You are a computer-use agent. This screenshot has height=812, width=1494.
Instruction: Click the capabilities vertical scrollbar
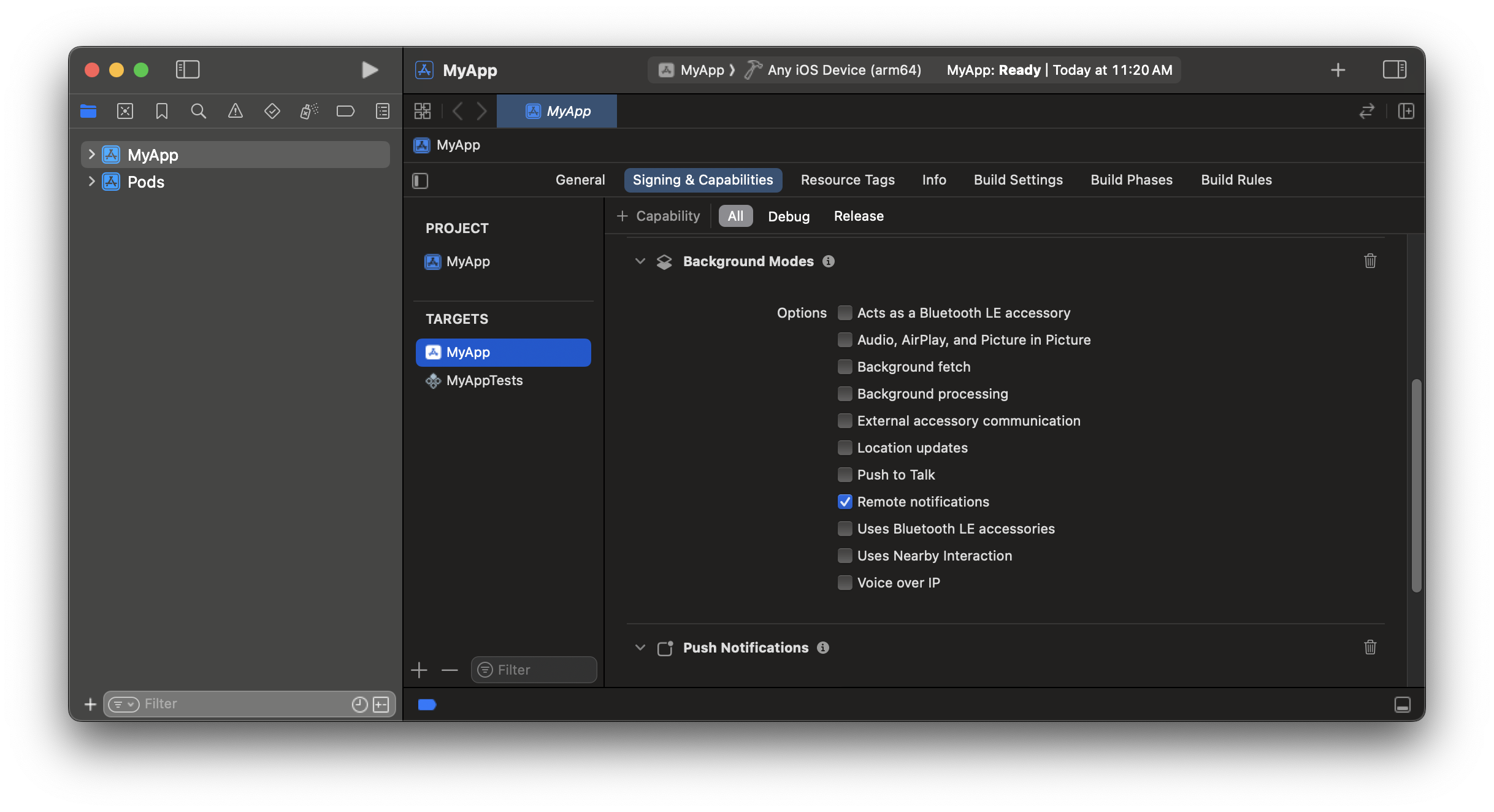[1416, 486]
